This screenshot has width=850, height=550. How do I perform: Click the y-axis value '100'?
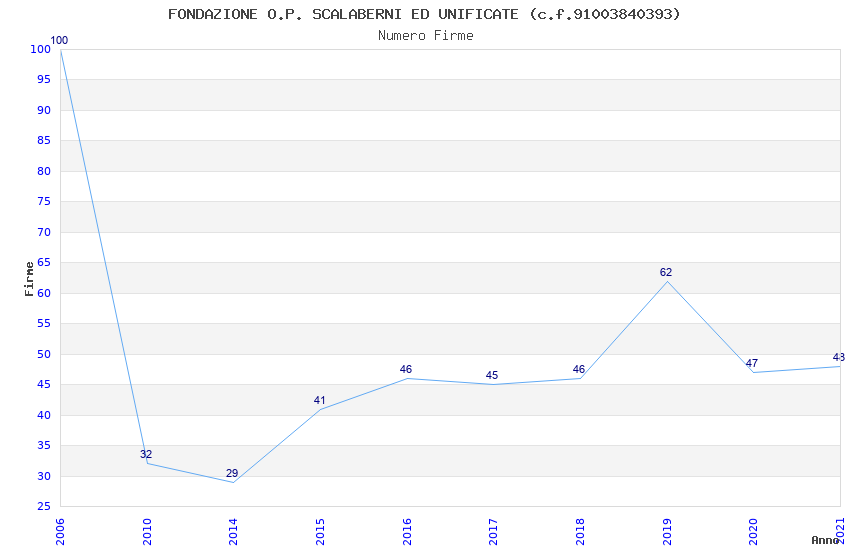pos(41,49)
